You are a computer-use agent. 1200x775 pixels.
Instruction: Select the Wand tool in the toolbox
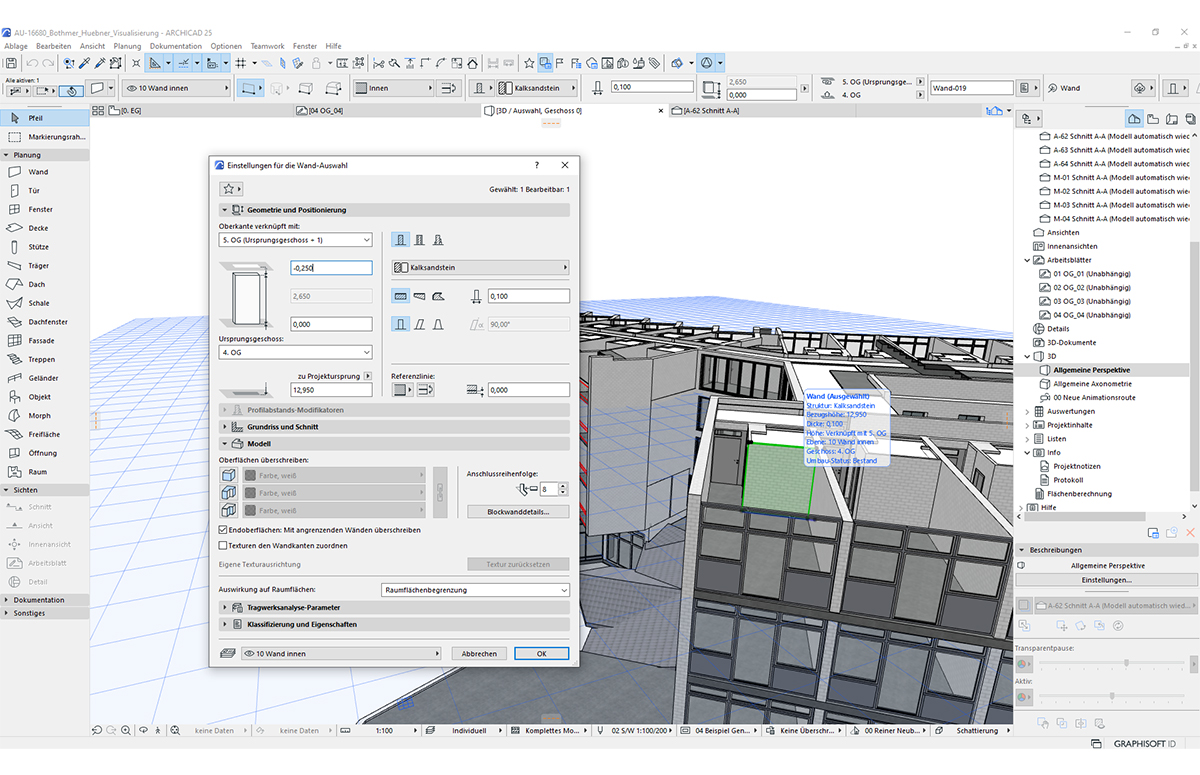37,172
